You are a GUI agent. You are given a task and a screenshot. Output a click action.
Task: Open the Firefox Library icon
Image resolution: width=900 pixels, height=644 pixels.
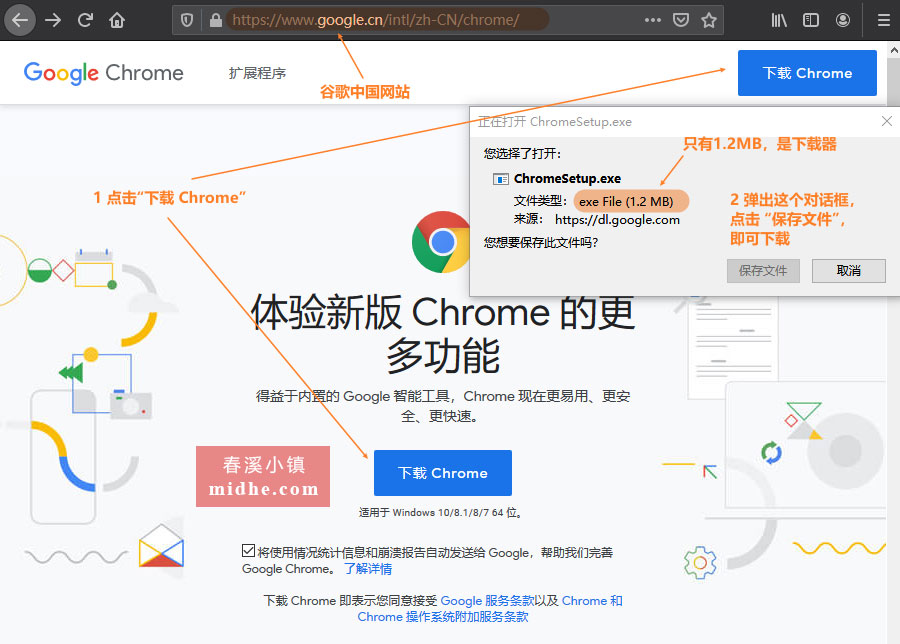pyautogui.click(x=779, y=20)
